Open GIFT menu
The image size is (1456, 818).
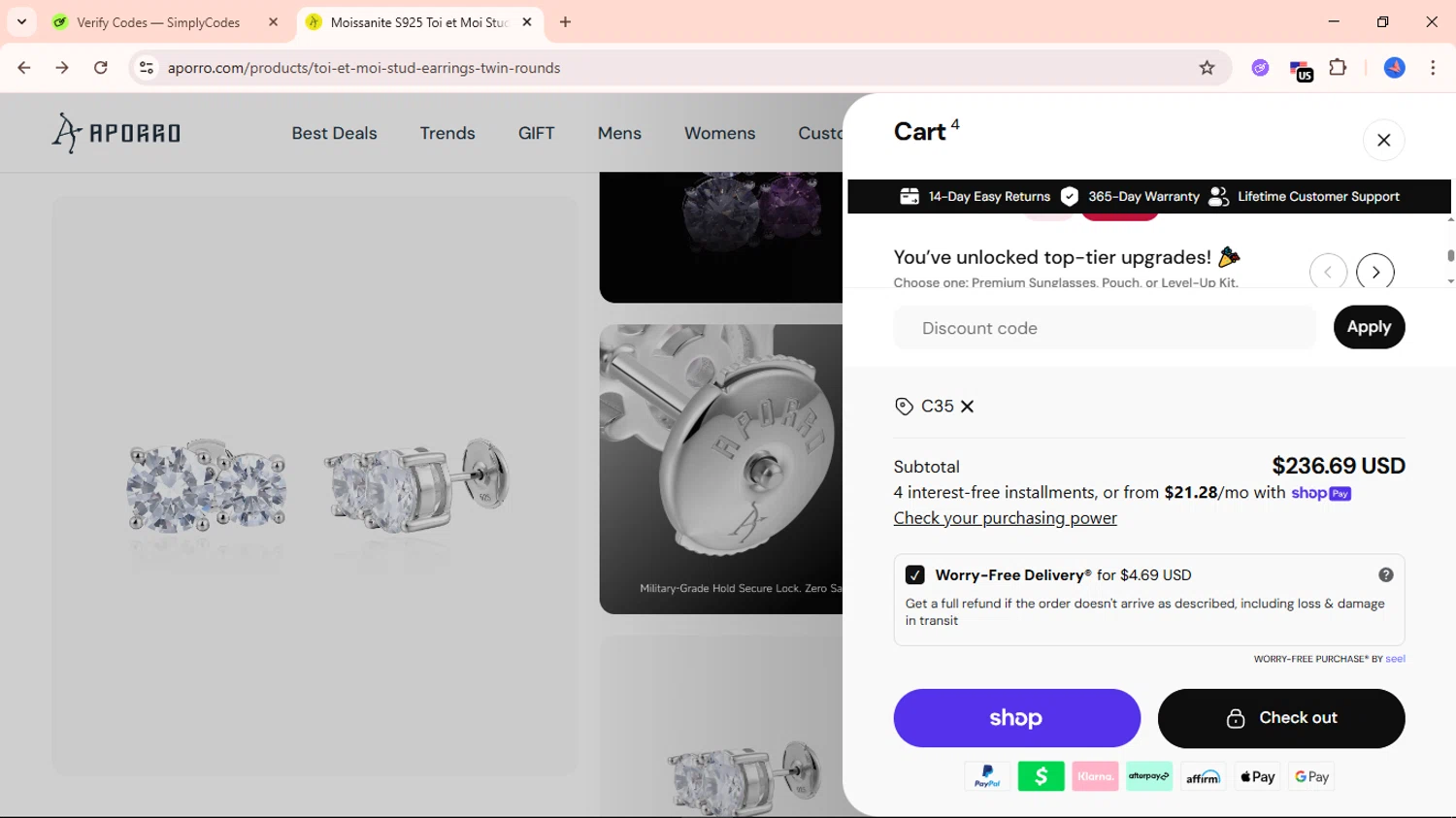[x=536, y=133]
